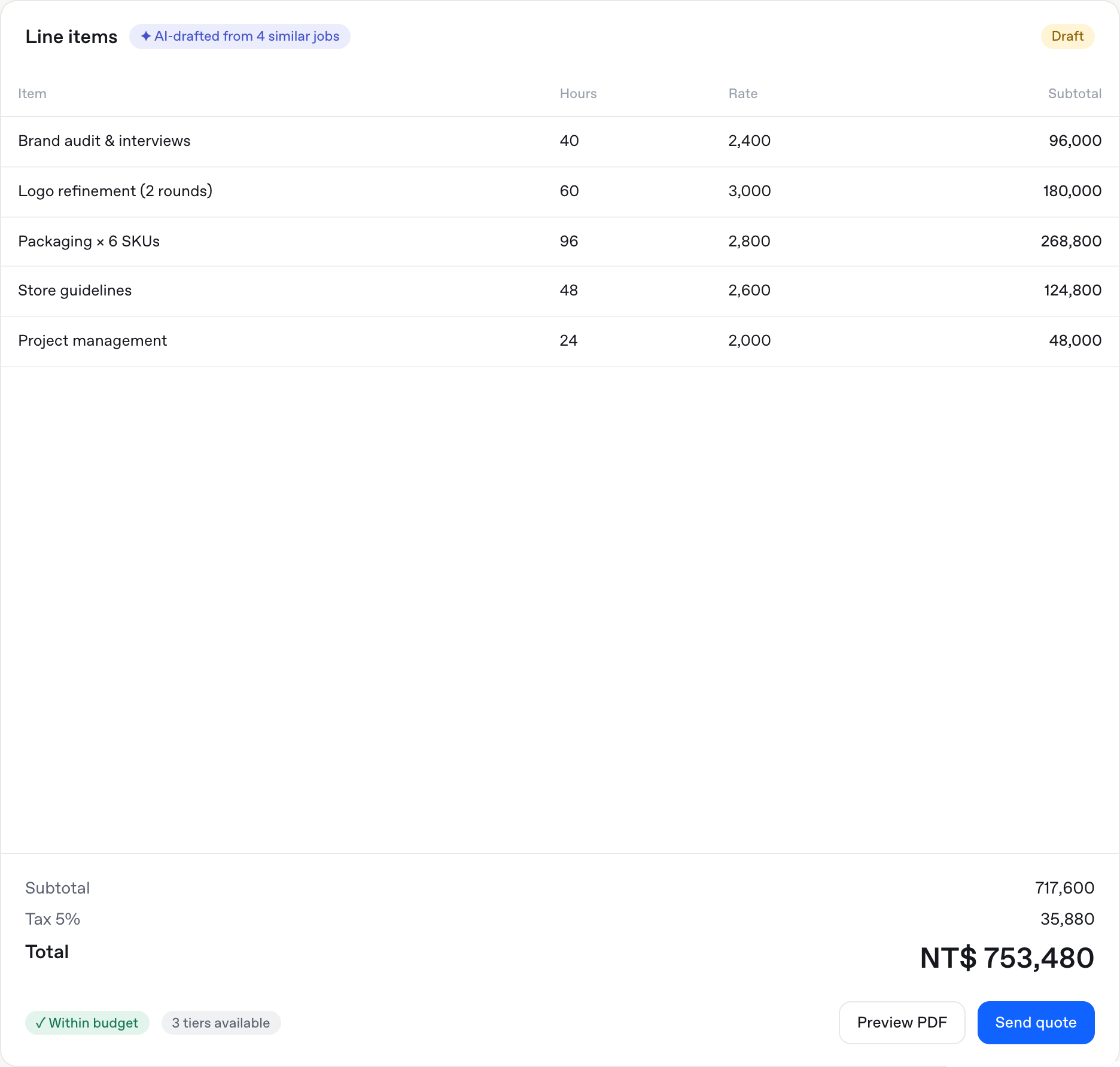The width and height of the screenshot is (1120, 1067).
Task: Click the bold Total label
Action: [x=47, y=952]
